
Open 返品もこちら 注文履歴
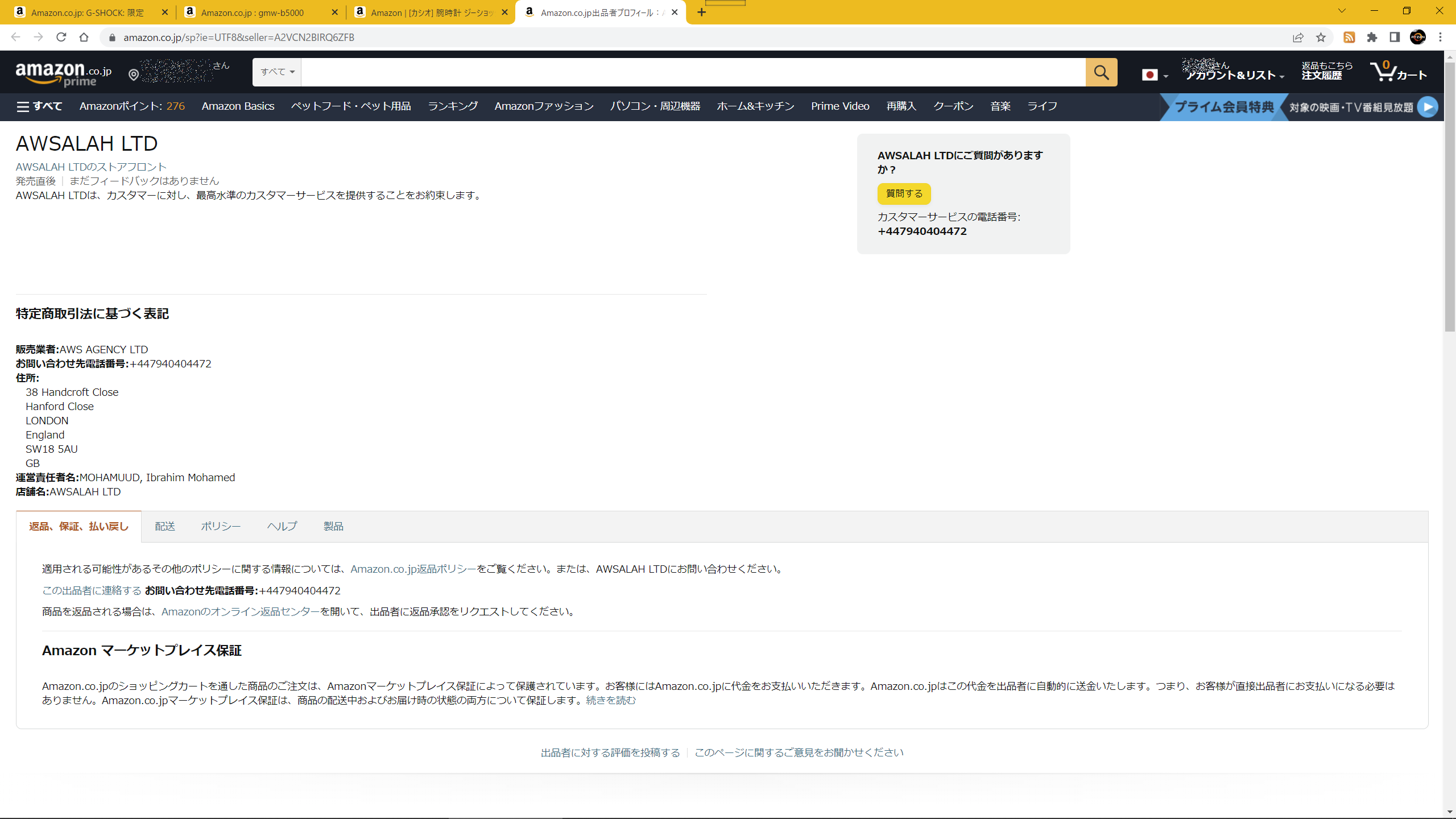coord(1327,71)
